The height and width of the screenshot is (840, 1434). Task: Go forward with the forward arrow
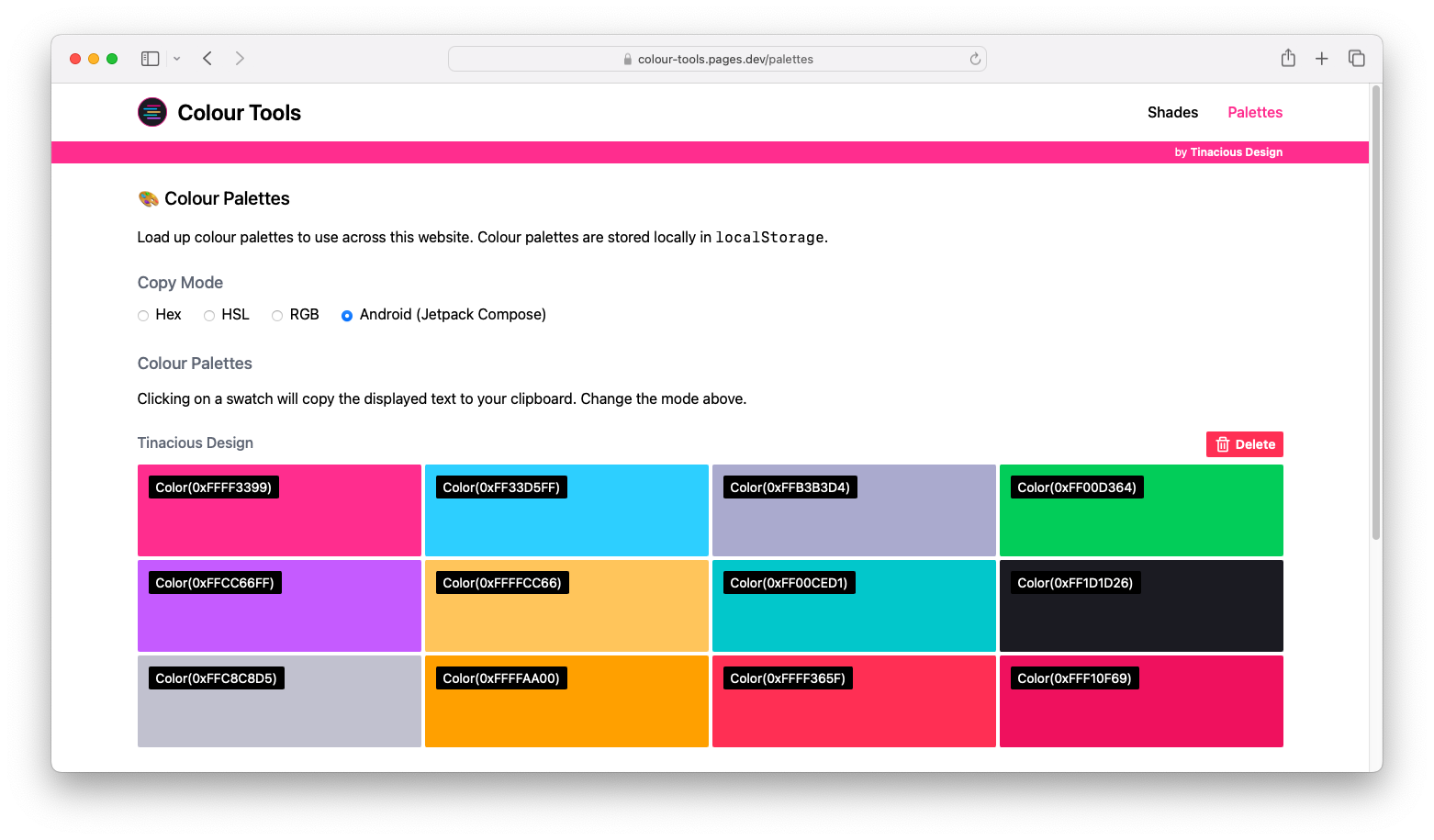(240, 59)
